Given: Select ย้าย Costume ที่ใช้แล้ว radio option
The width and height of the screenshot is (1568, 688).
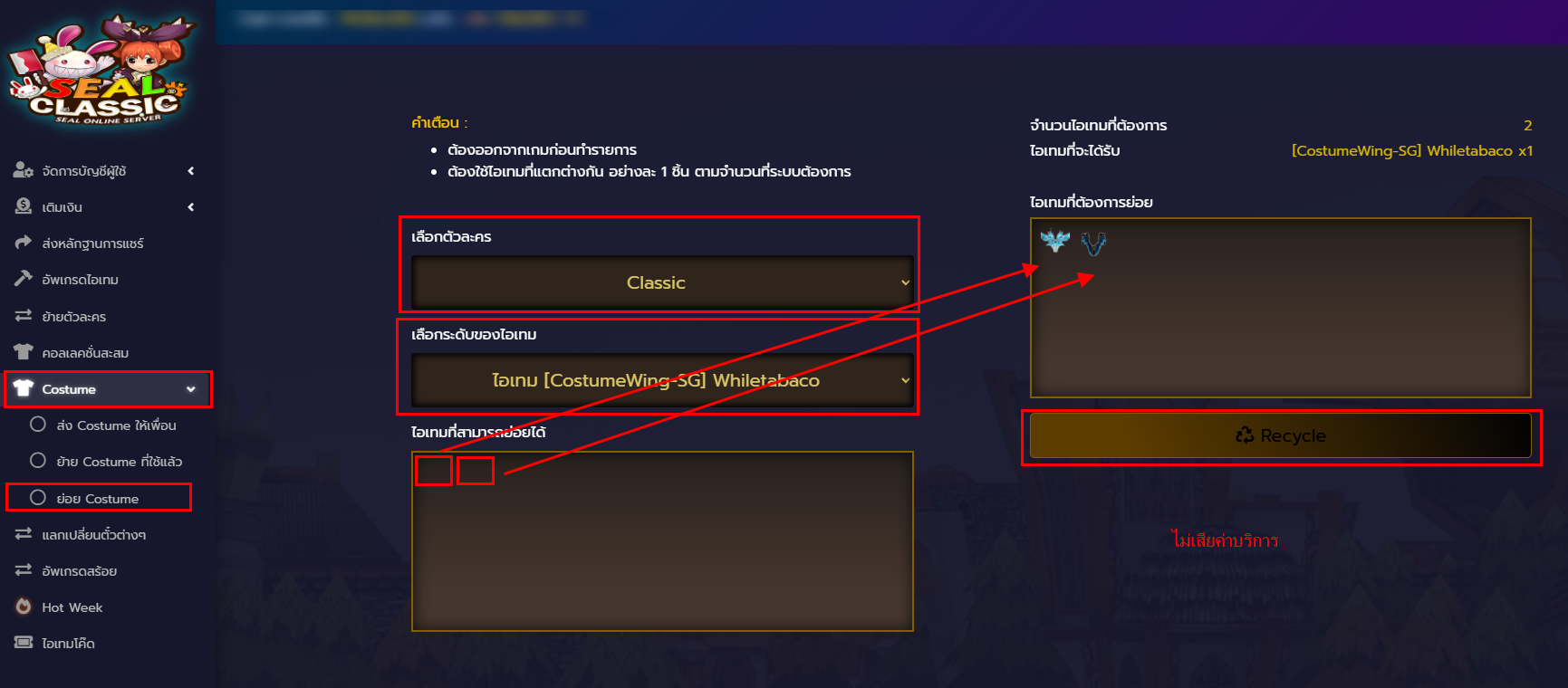Looking at the screenshot, I should pyautogui.click(x=38, y=461).
